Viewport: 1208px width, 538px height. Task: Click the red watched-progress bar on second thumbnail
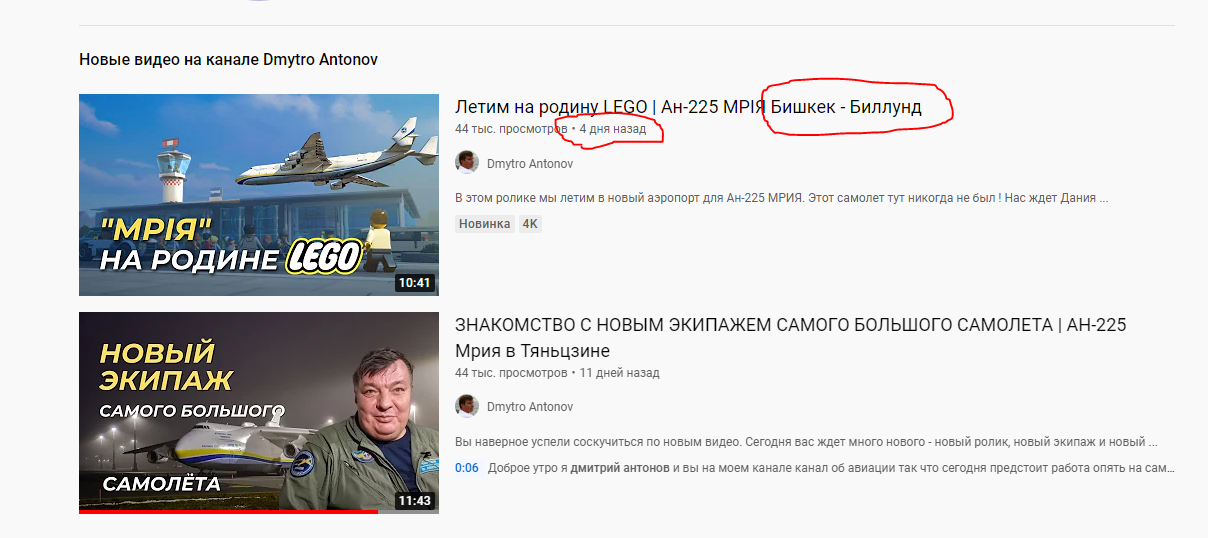[228, 512]
